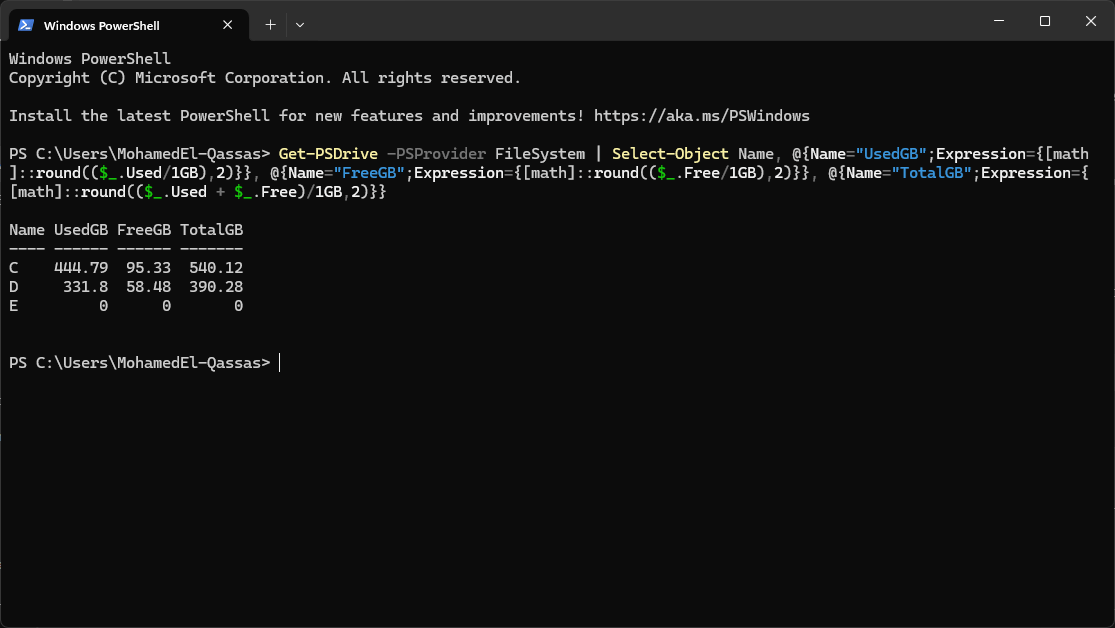
Task: Click the "UsedGB" string in the command
Action: click(x=891, y=154)
